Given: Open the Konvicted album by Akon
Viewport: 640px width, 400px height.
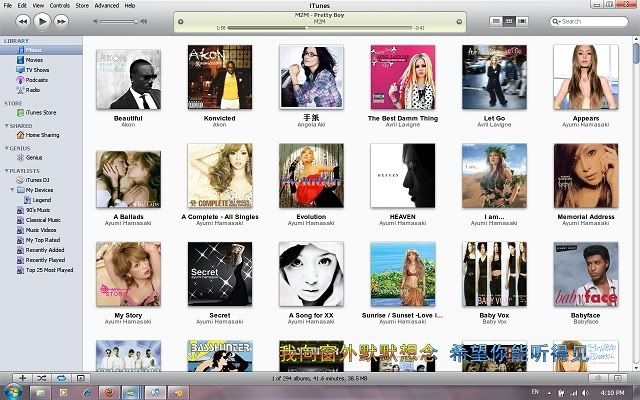Looking at the screenshot, I should 219,76.
